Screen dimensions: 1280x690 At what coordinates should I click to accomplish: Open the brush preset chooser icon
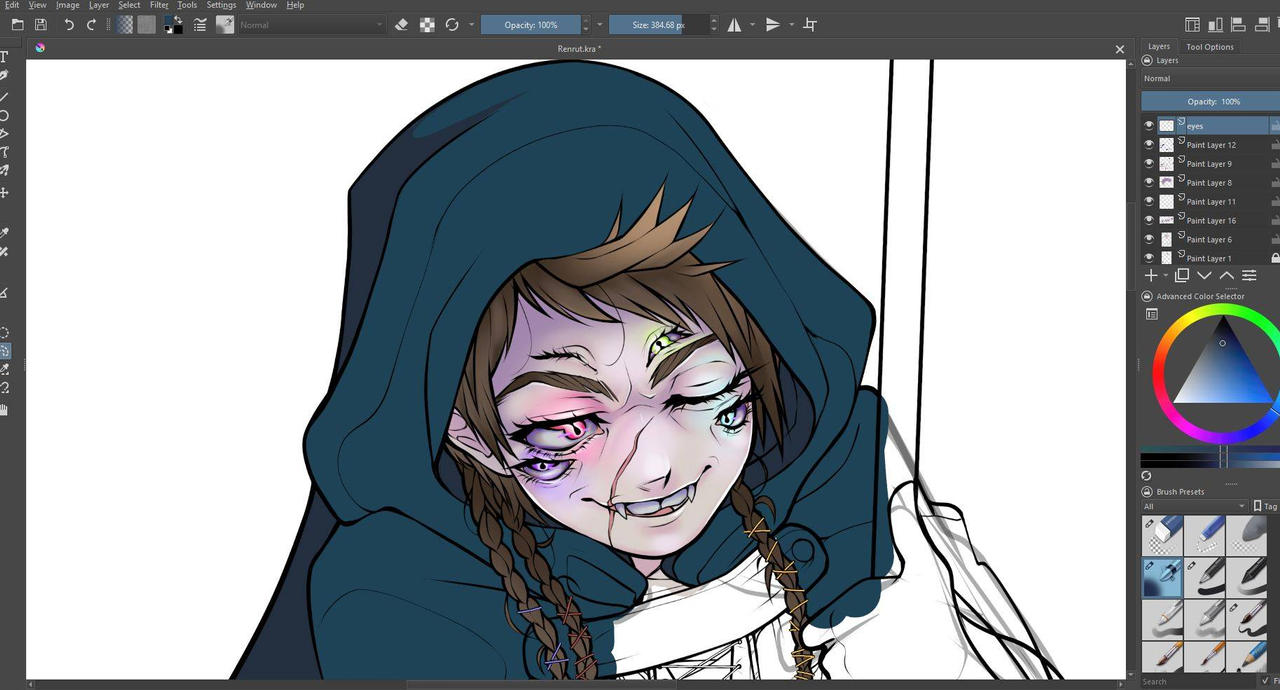[225, 25]
